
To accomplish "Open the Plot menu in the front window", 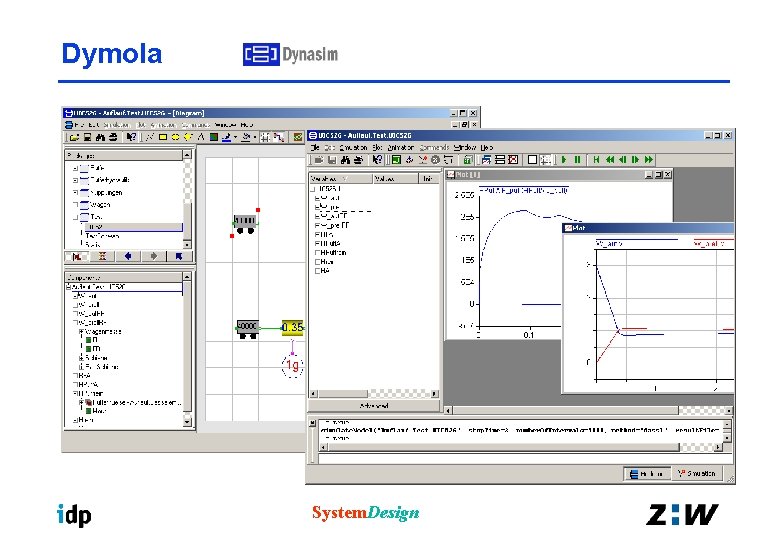I will coord(378,148).
